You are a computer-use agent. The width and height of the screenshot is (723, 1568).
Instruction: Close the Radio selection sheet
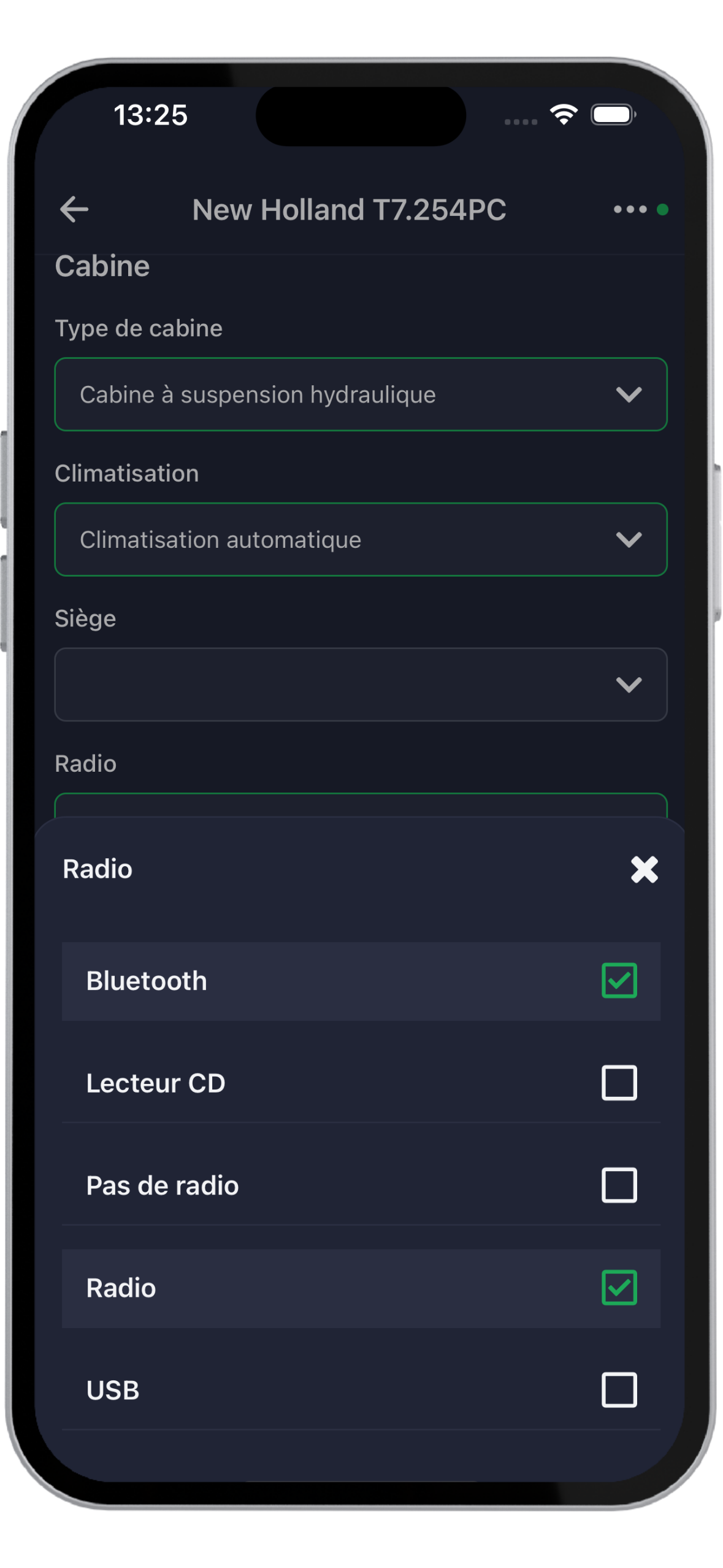[644, 869]
